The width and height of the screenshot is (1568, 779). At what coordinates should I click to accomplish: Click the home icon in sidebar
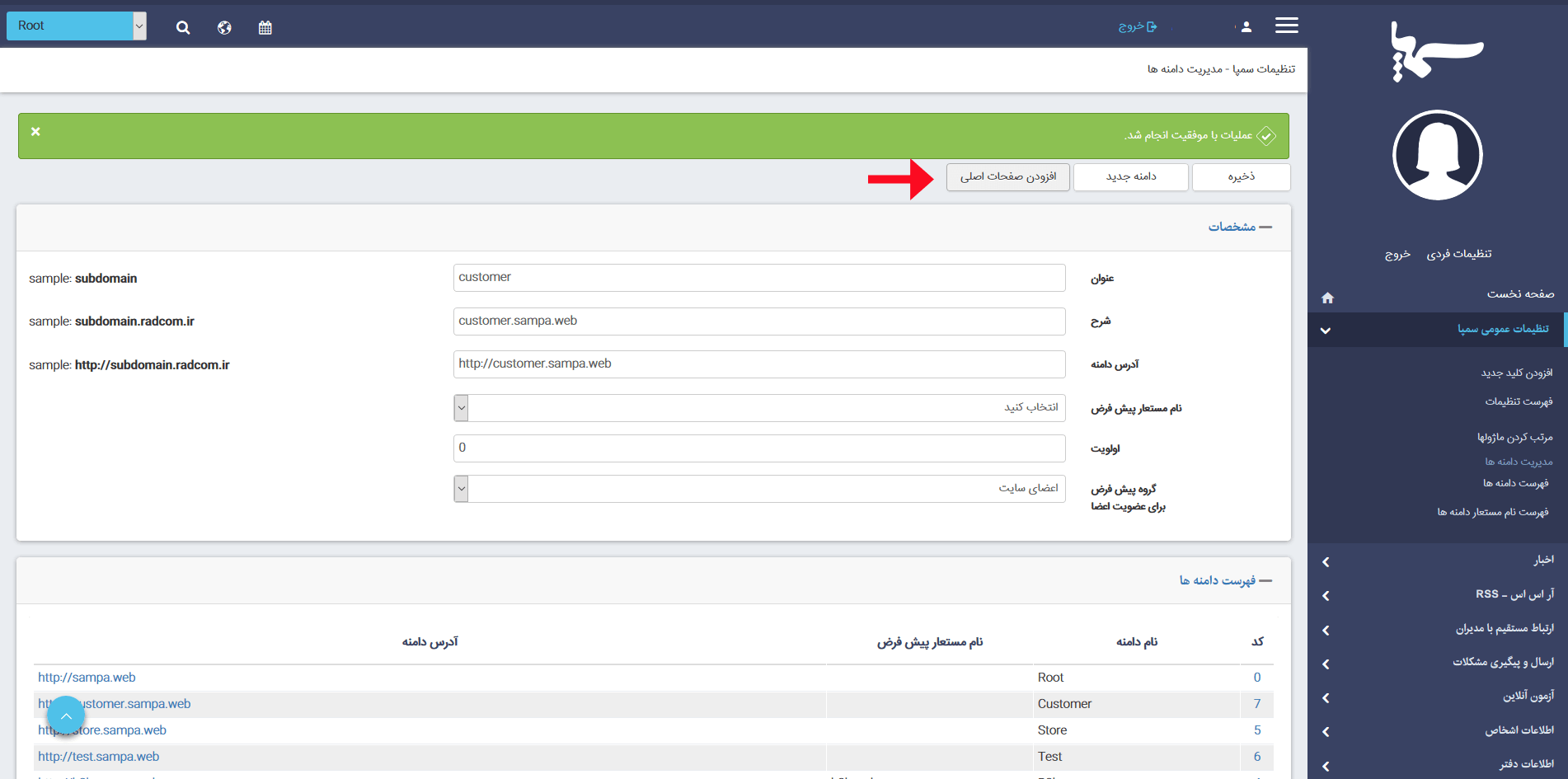1327,298
